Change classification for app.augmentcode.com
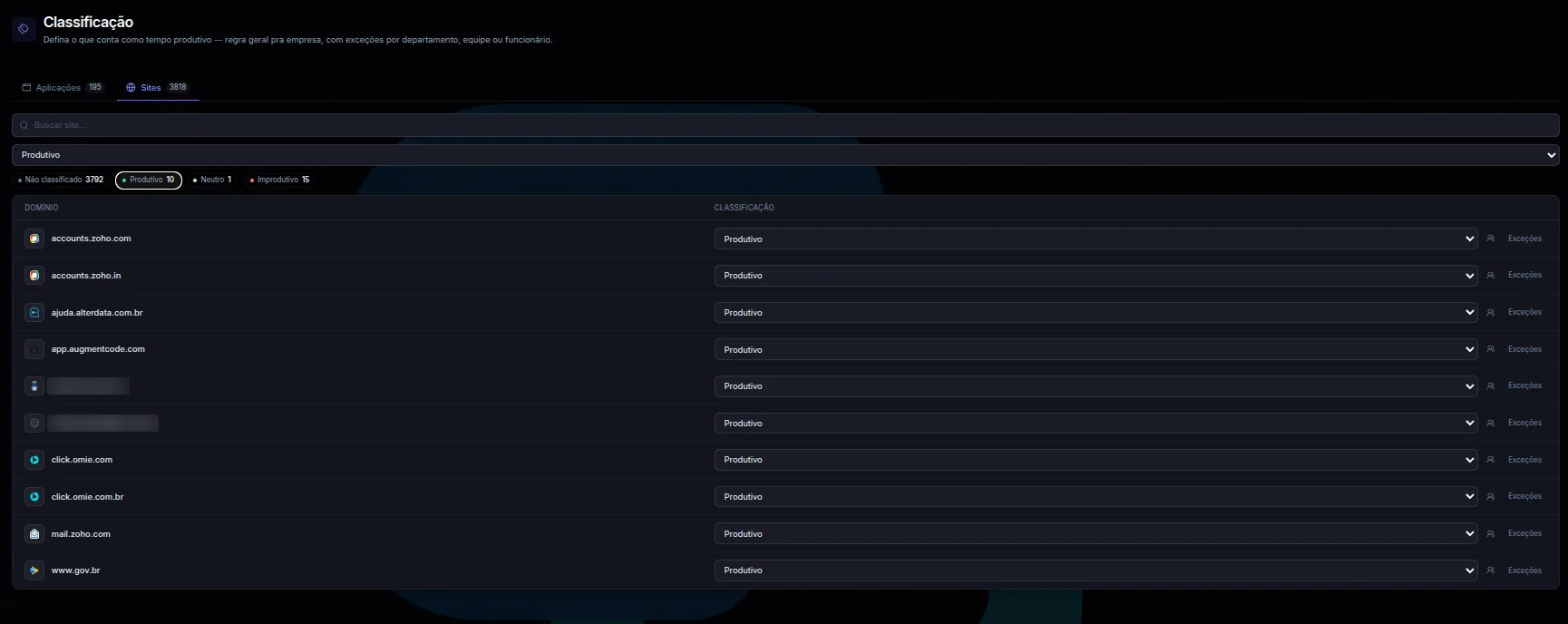Screen dimensions: 1568x624 (x=1096, y=349)
